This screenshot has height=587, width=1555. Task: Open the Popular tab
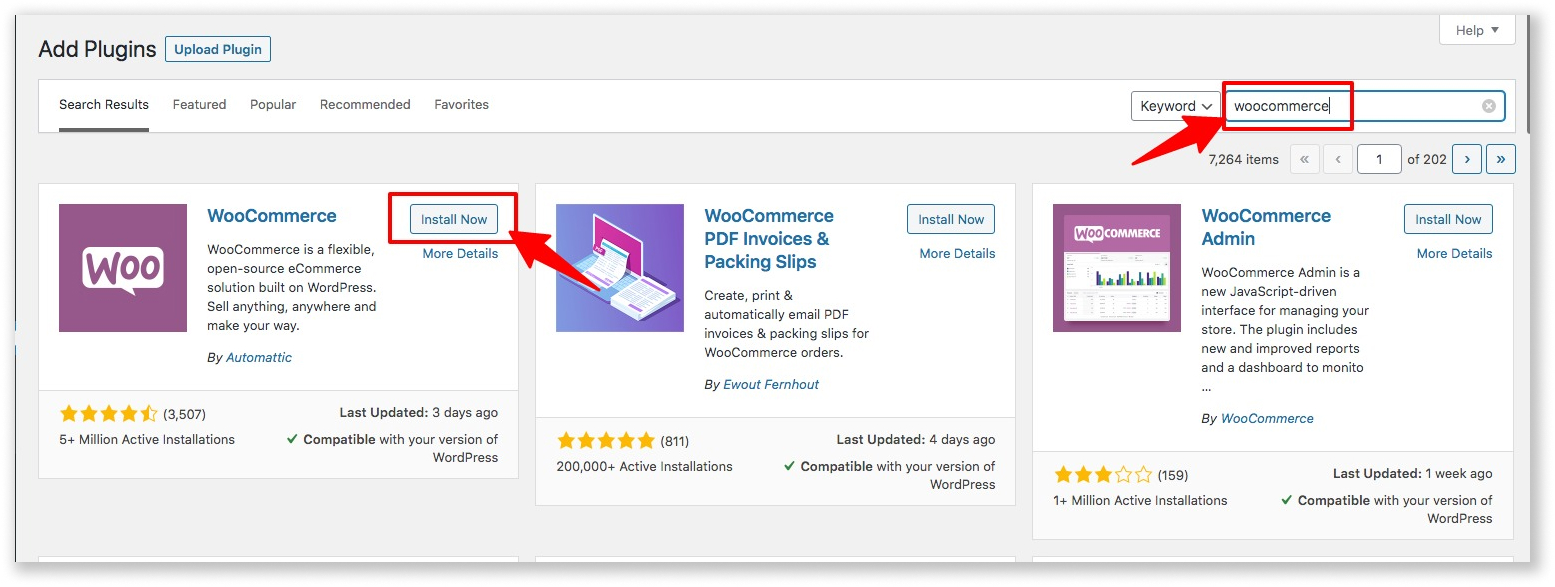(273, 105)
